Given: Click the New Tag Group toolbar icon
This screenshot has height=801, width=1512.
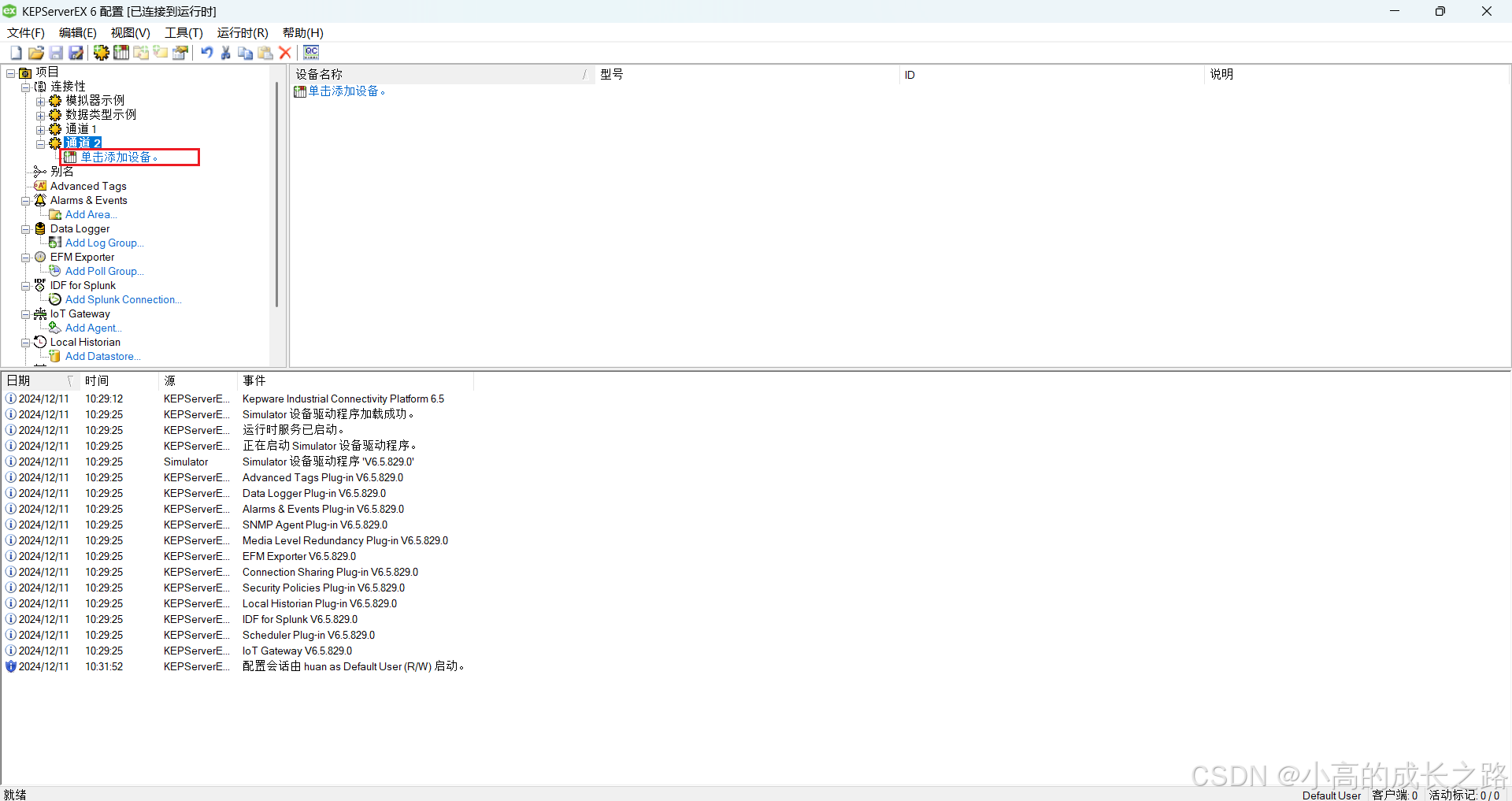Looking at the screenshot, I should pos(141,53).
